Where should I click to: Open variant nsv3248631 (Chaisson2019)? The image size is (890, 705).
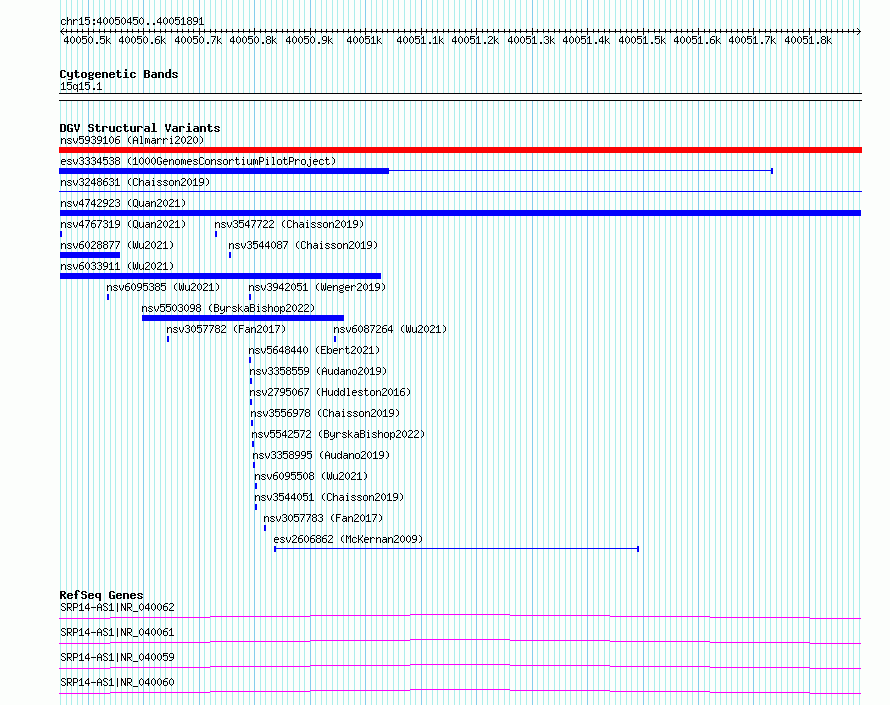135,182
